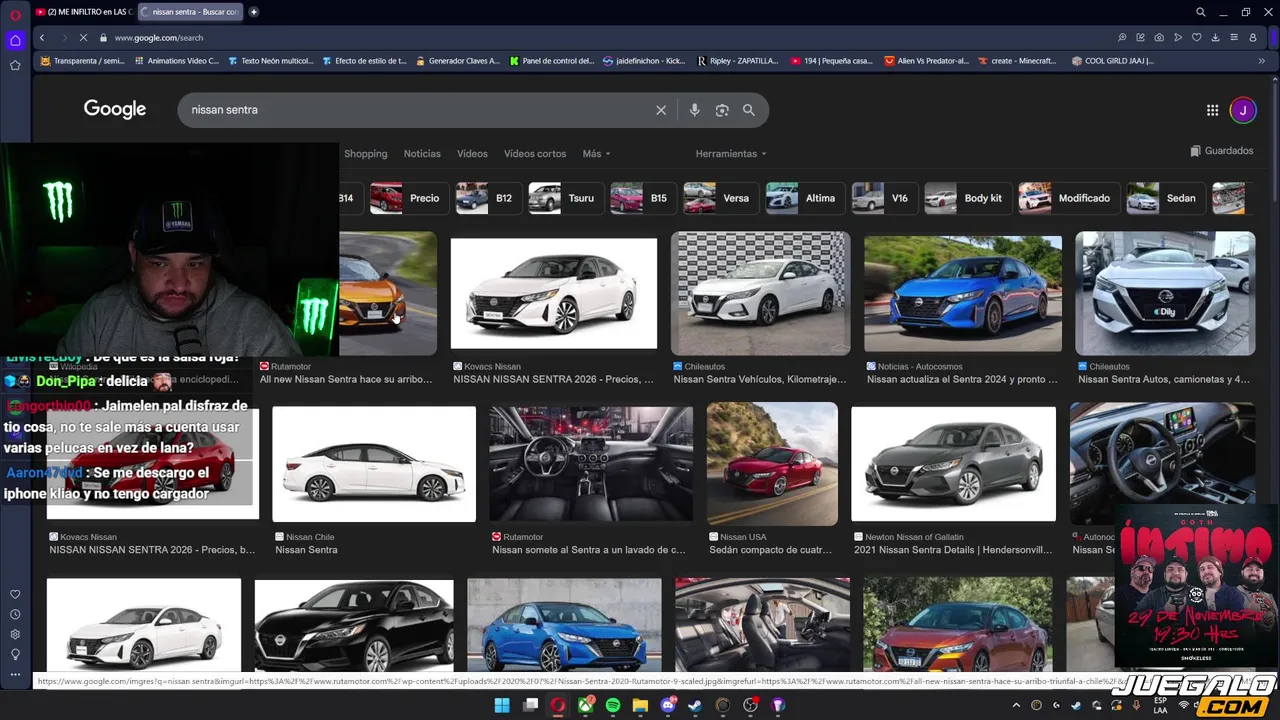Open the Opera menu logo
This screenshot has width=1280, height=720.
15,14
